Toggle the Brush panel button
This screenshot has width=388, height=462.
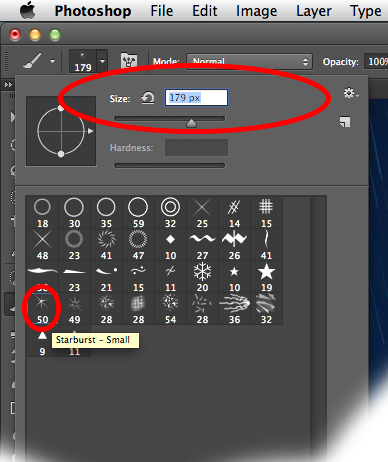[129, 61]
